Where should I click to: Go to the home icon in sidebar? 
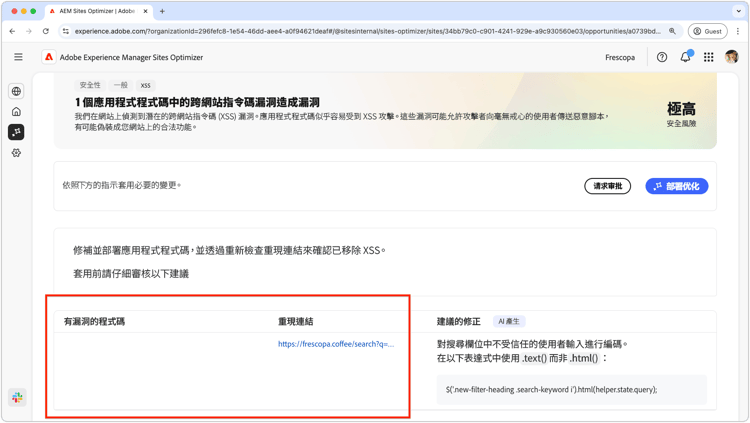pyautogui.click(x=16, y=111)
